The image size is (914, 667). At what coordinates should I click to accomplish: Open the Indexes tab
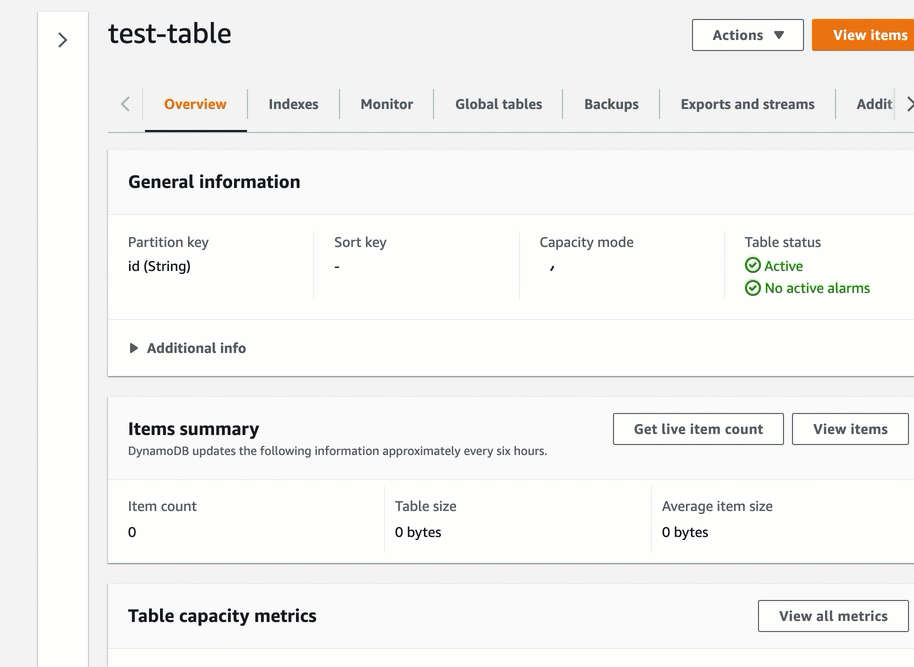(x=293, y=104)
